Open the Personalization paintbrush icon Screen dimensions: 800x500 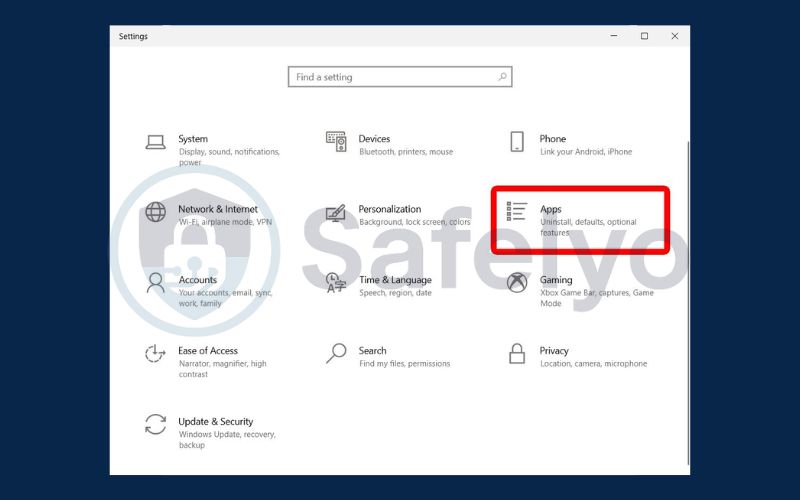point(336,213)
